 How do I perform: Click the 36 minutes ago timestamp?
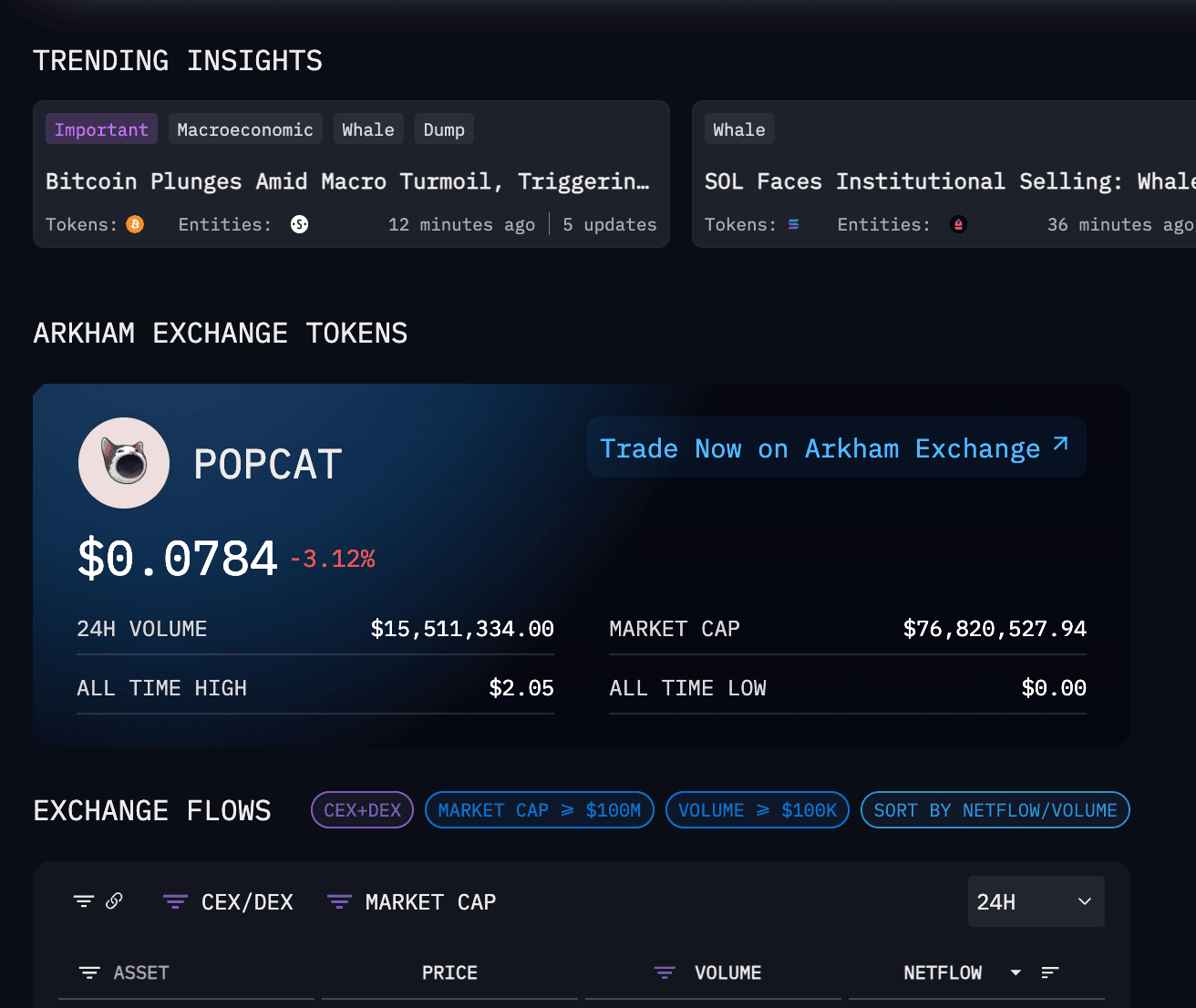(1120, 224)
